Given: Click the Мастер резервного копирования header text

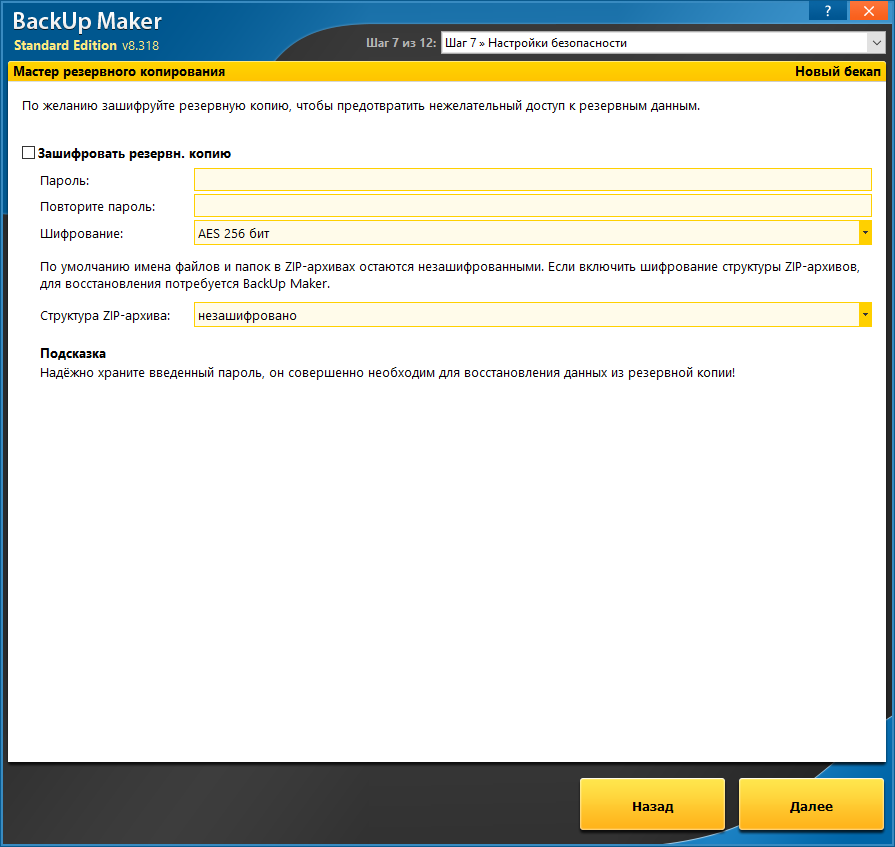Looking at the screenshot, I should pos(119,71).
